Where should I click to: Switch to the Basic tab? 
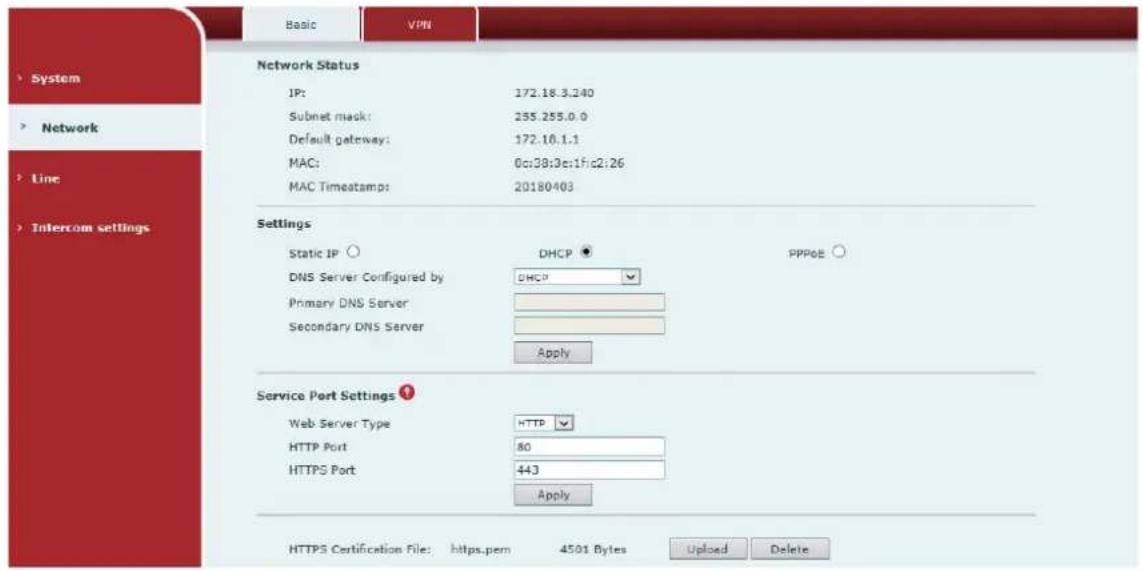click(300, 23)
